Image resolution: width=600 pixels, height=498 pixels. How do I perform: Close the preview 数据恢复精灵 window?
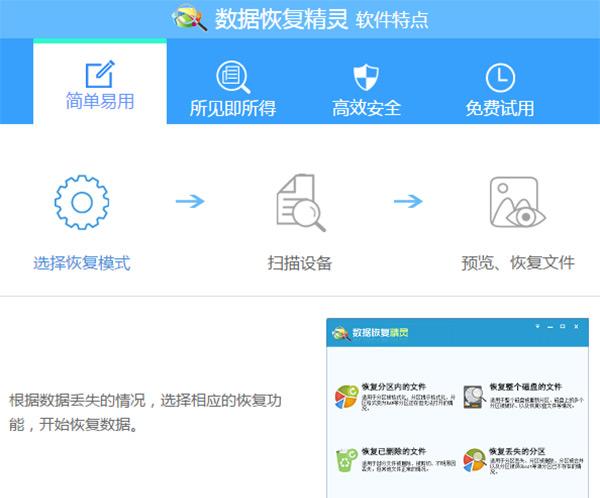(x=576, y=327)
